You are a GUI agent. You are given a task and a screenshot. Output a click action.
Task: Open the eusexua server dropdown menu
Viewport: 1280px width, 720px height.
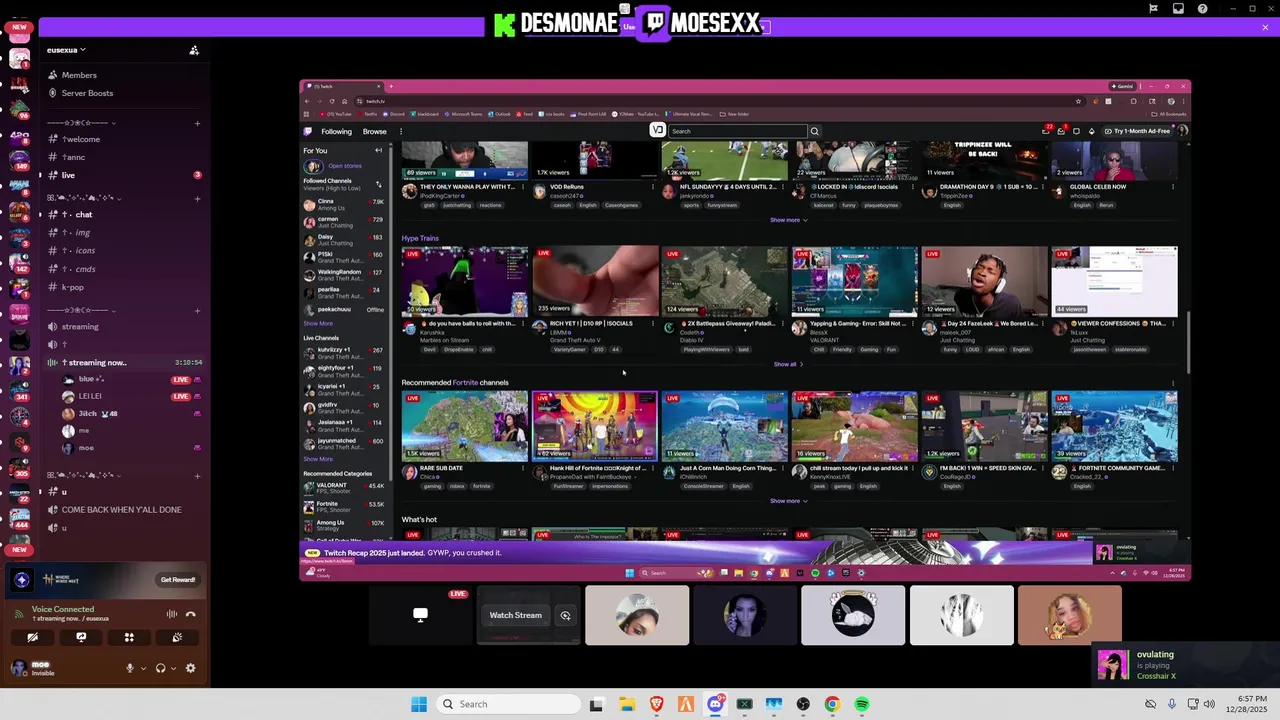tap(67, 50)
